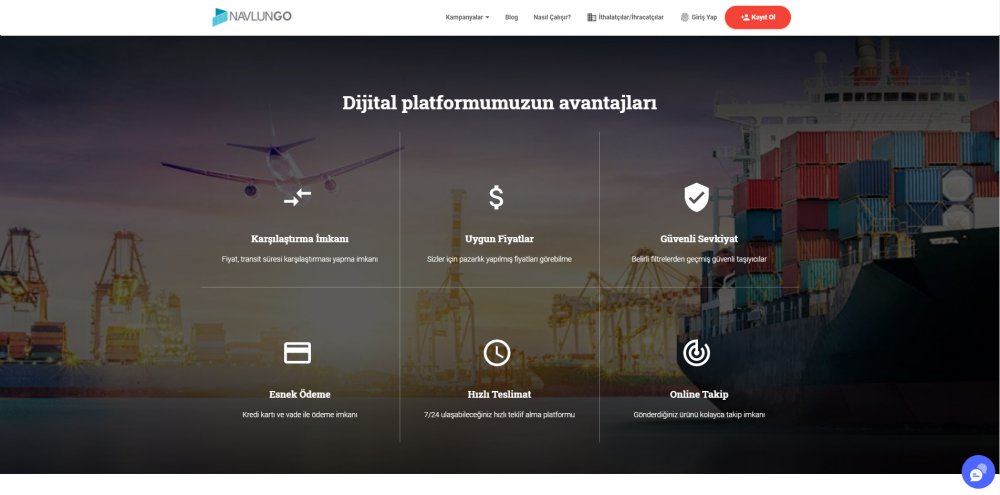Click the clock icon for Hızlı Teslimat
Screen dimensions: 1000x495
497,353
